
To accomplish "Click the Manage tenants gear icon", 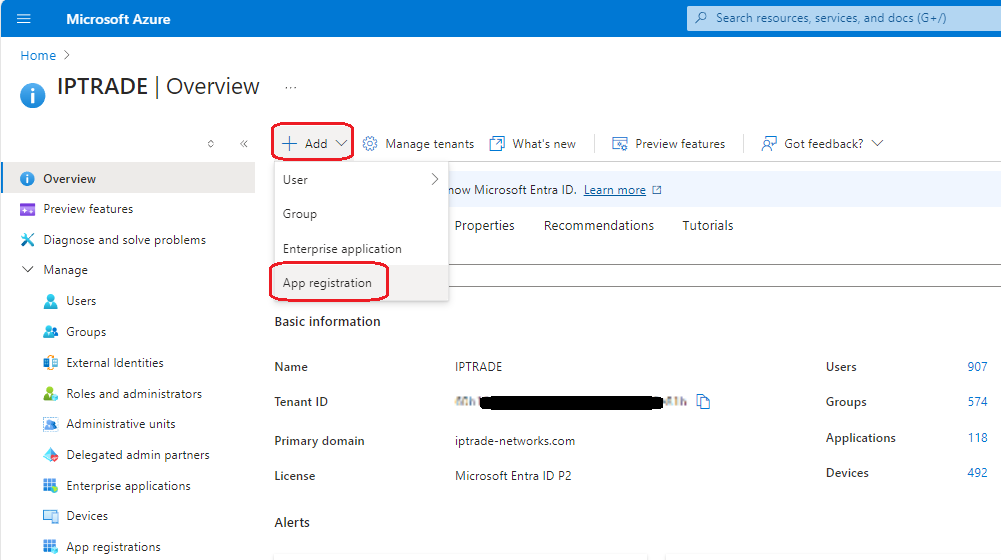I will pos(370,144).
